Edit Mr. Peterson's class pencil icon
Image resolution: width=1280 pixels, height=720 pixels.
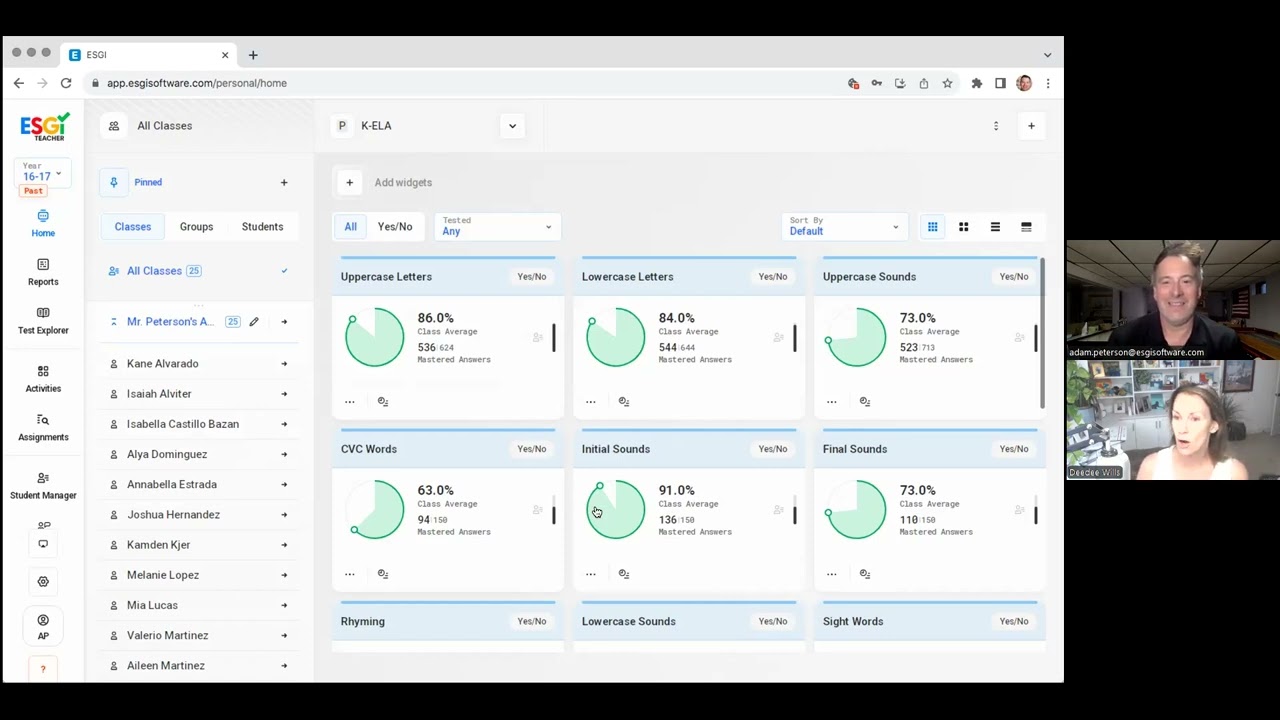pyautogui.click(x=254, y=322)
